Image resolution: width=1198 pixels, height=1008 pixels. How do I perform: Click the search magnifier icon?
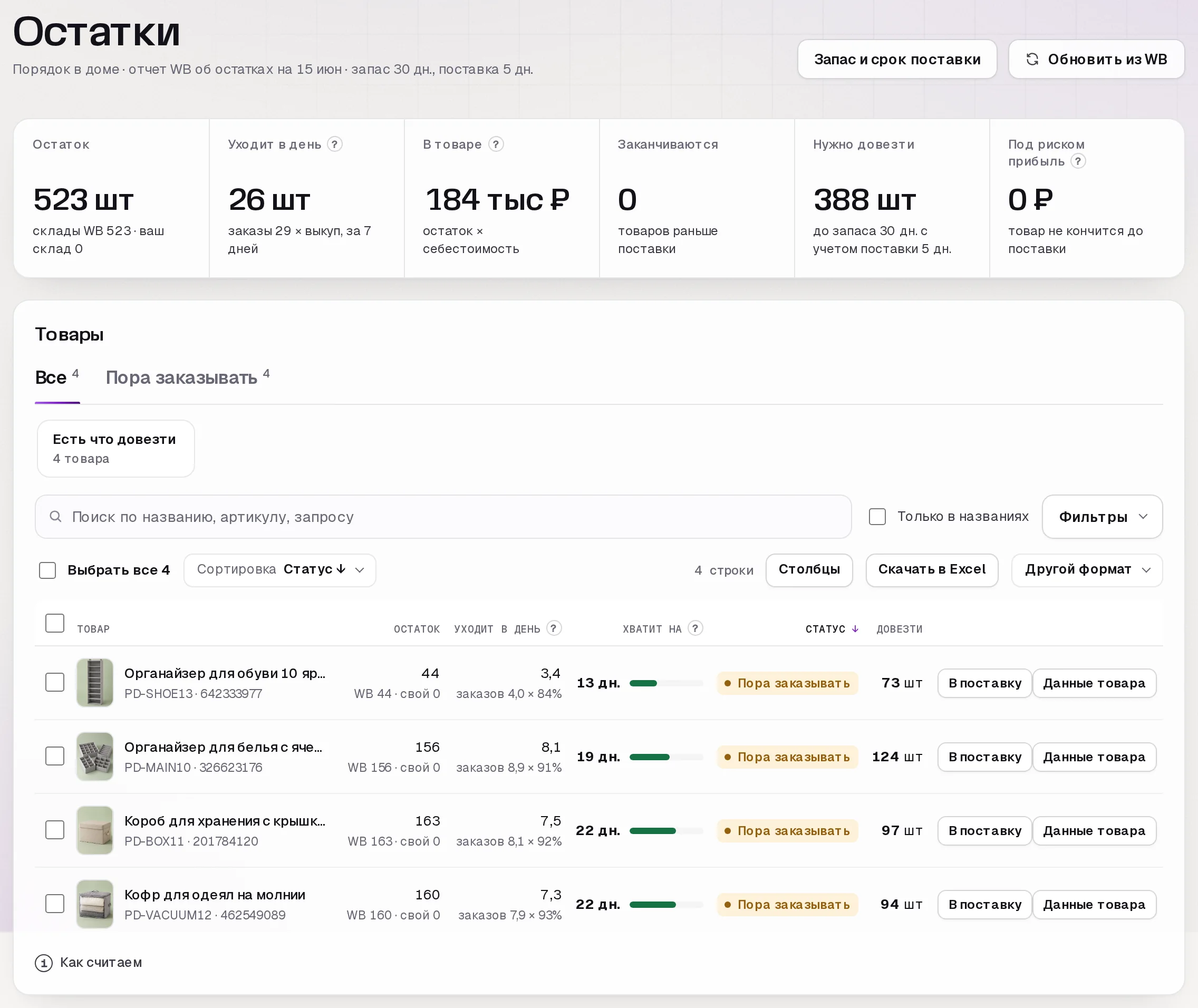coord(55,517)
